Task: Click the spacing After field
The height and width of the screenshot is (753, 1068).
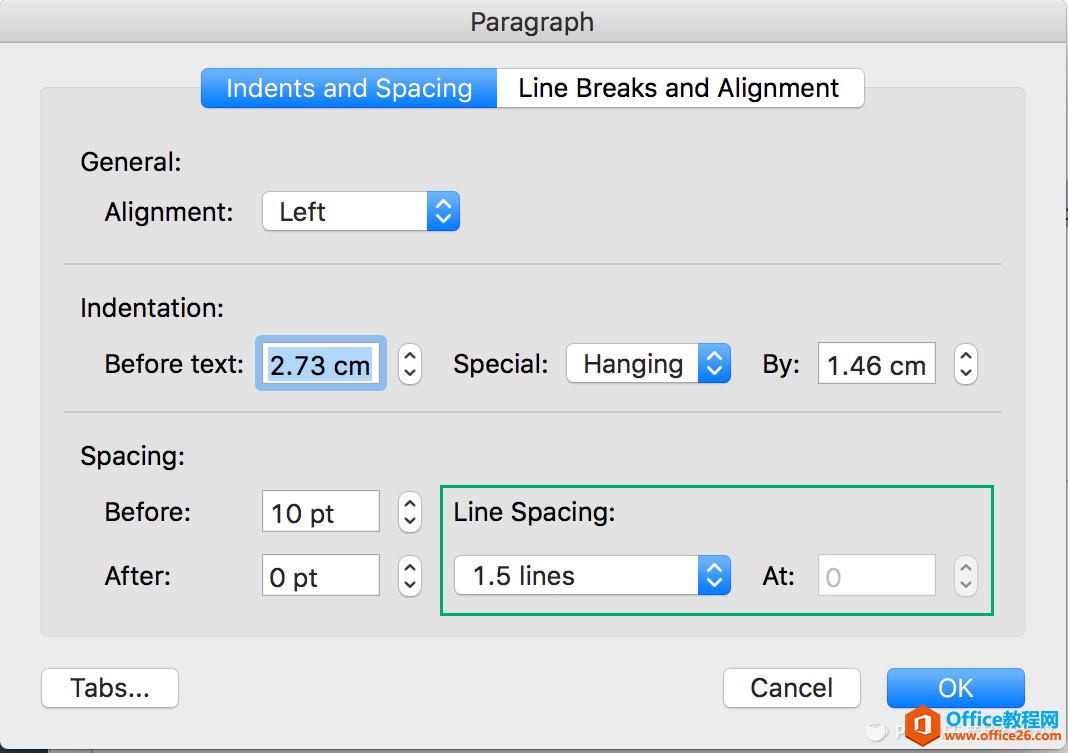Action: (x=320, y=577)
